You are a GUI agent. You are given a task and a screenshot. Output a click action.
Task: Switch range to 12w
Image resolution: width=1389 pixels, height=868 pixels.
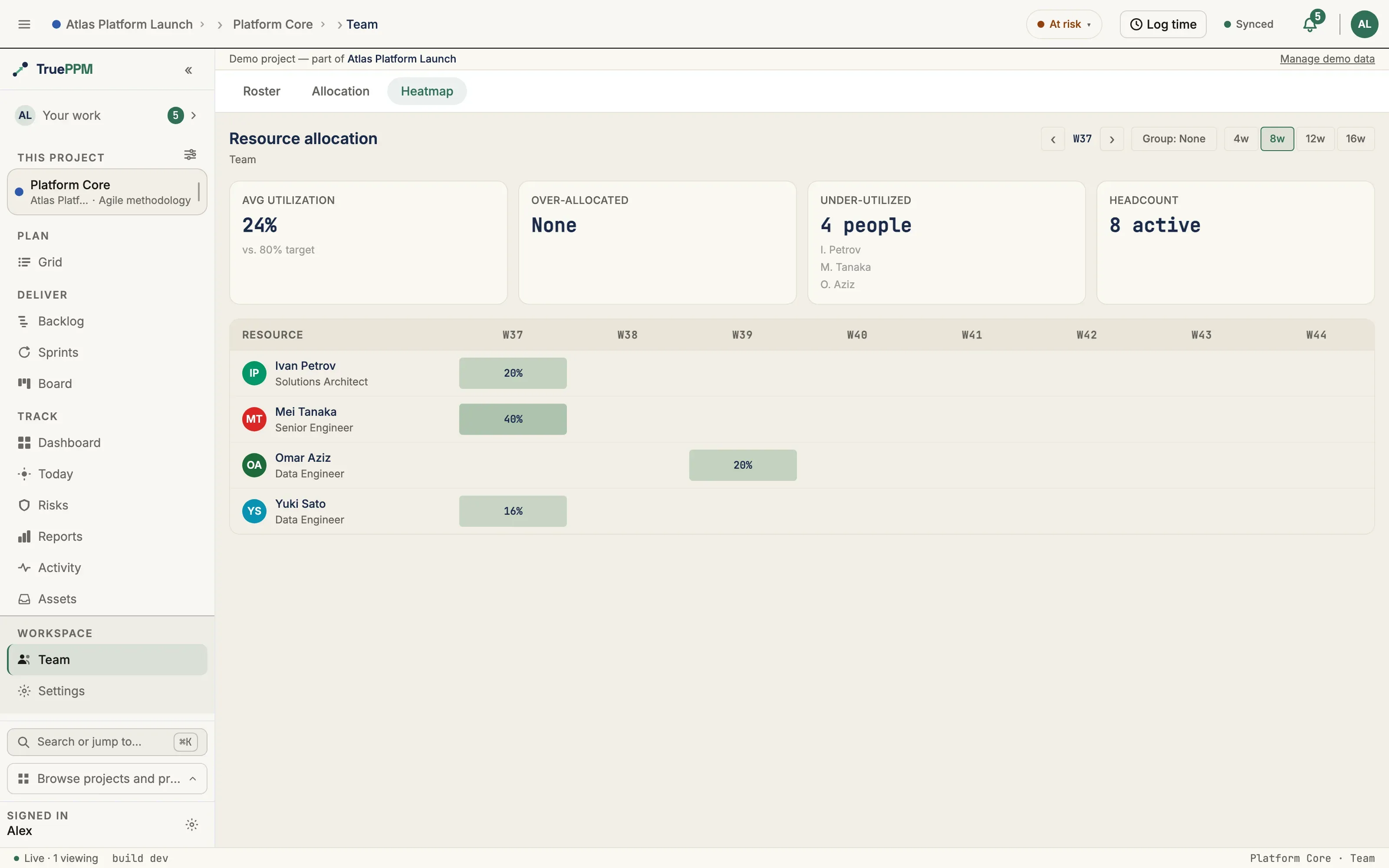tap(1314, 139)
